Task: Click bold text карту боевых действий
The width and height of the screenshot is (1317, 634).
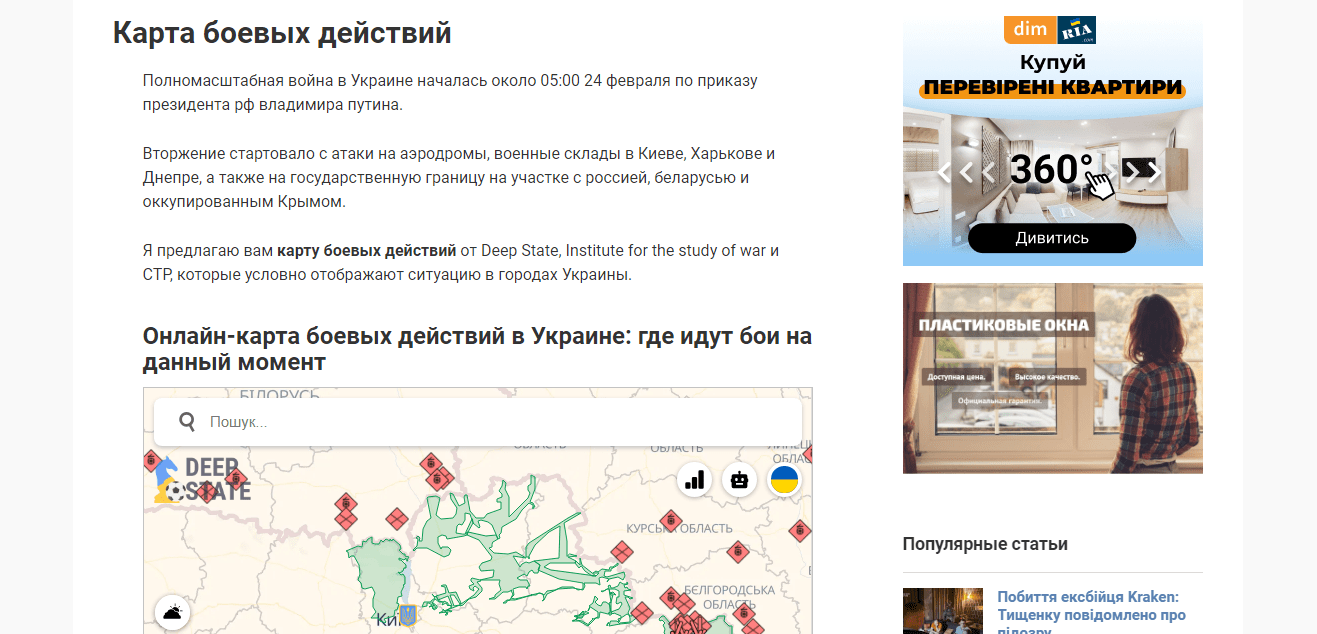Action: (x=366, y=250)
